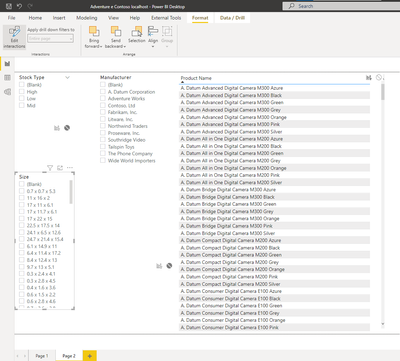Click the Save icon in title bar
This screenshot has height=361, width=400.
click(x=9, y=6)
